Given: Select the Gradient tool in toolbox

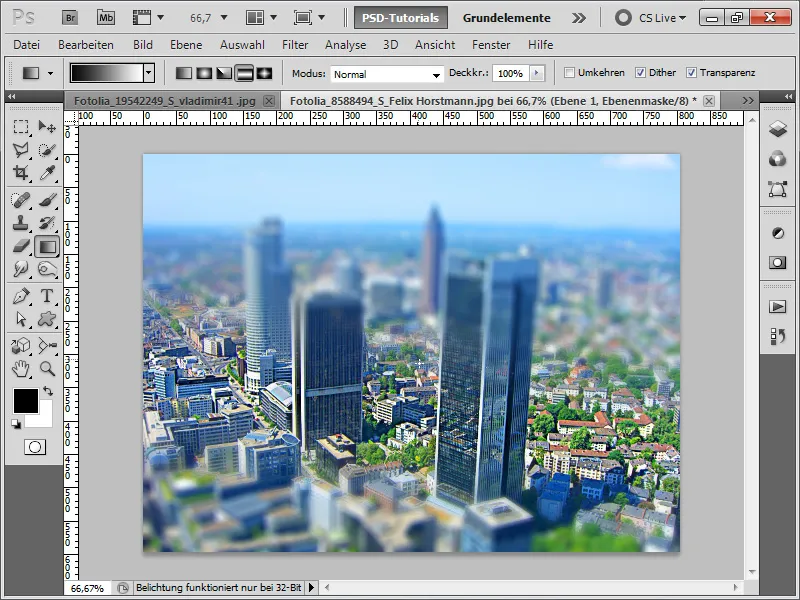Looking at the screenshot, I should point(47,246).
